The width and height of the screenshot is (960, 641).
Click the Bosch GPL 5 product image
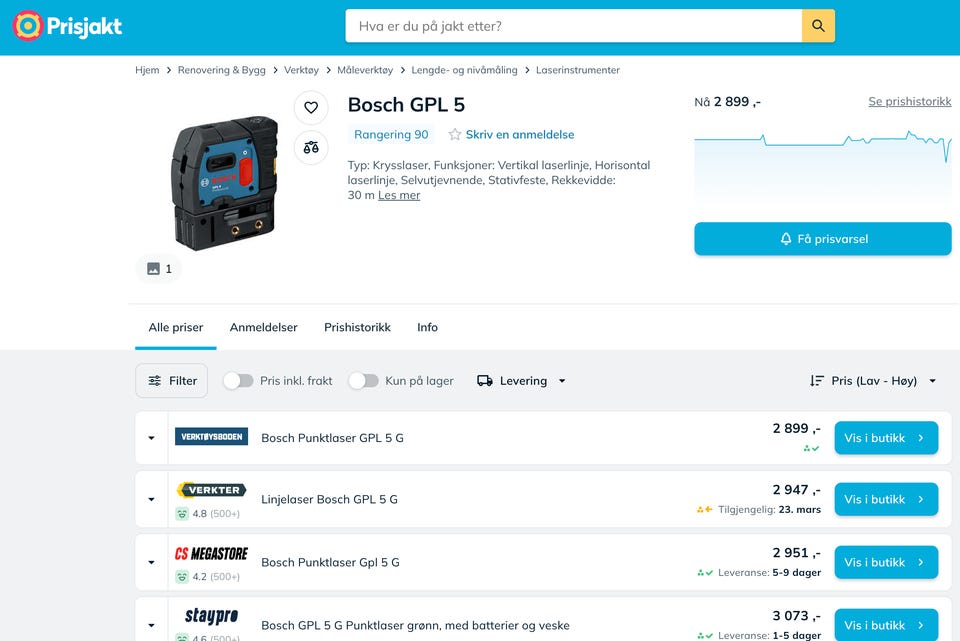click(x=225, y=183)
